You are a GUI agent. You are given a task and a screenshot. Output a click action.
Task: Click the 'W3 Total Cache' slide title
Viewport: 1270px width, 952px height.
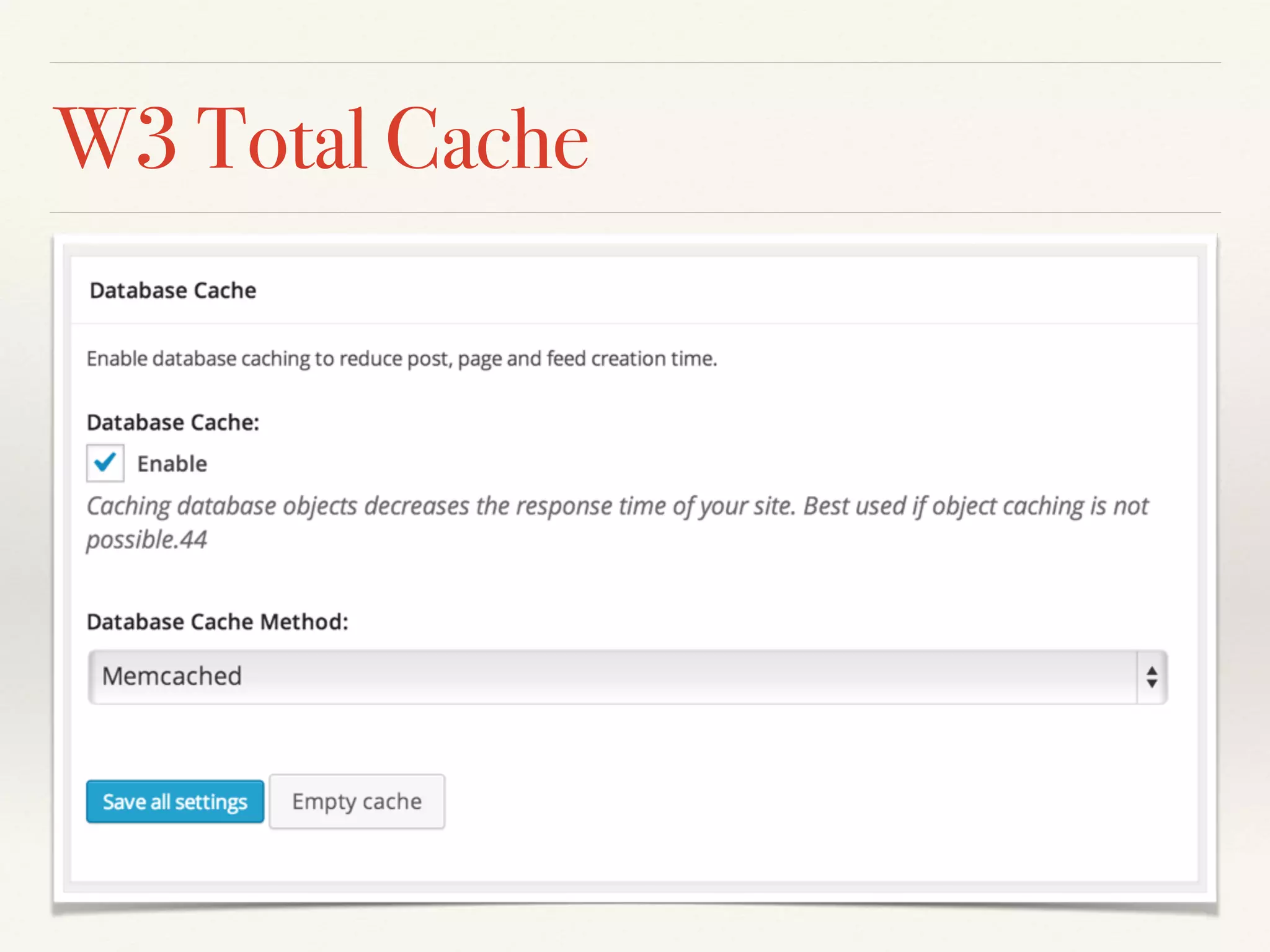pos(321,138)
